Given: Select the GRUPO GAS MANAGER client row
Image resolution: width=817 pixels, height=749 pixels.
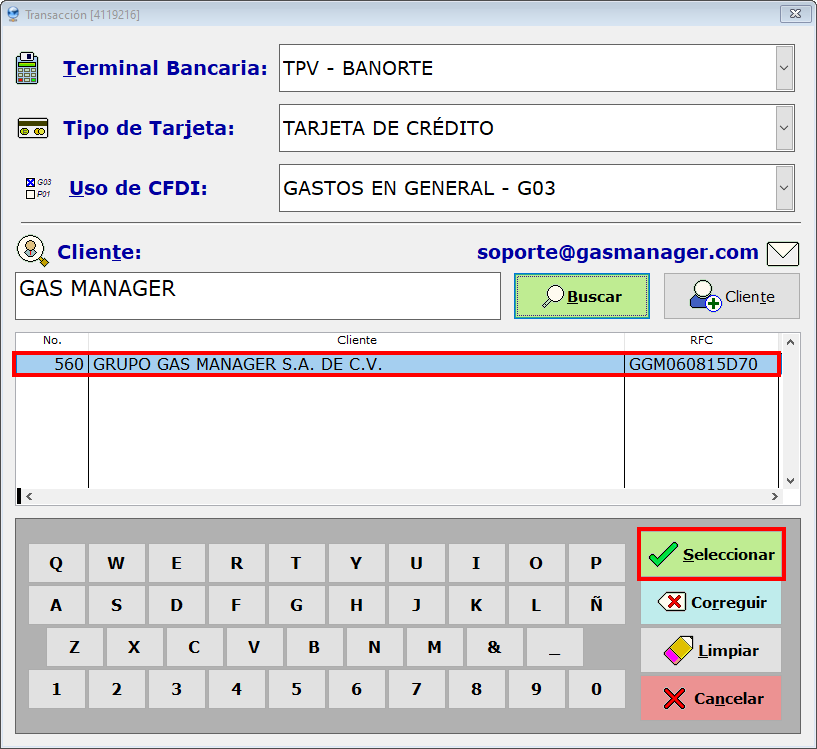Looking at the screenshot, I should click(356, 365).
